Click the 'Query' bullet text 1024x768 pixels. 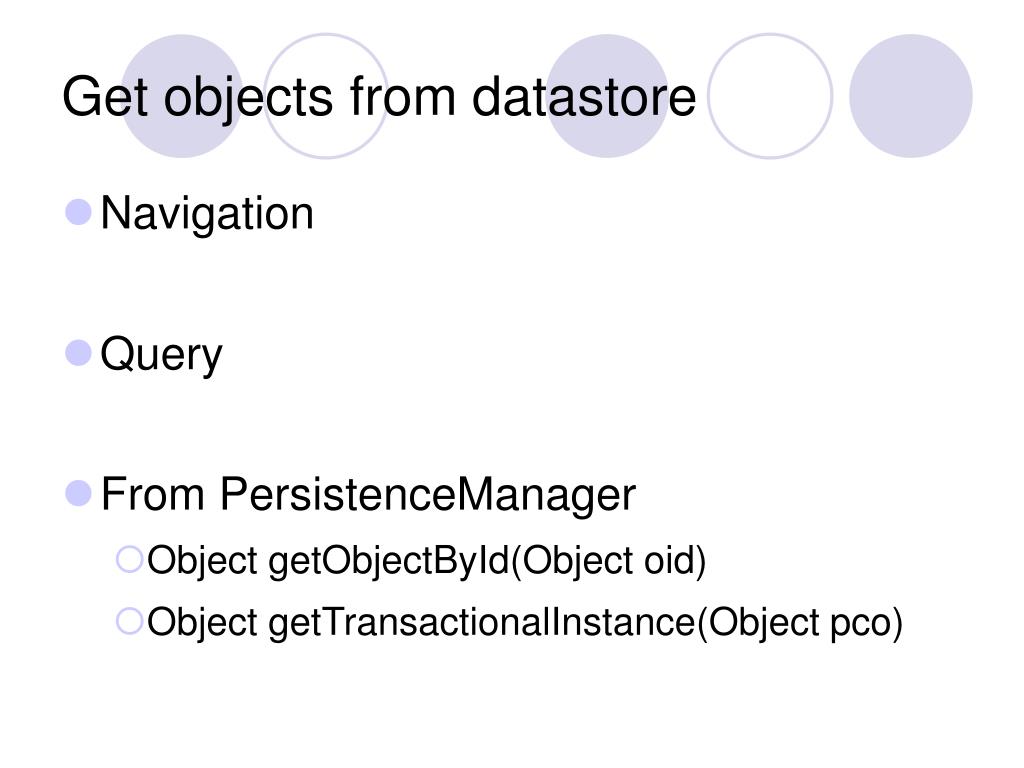(x=161, y=355)
